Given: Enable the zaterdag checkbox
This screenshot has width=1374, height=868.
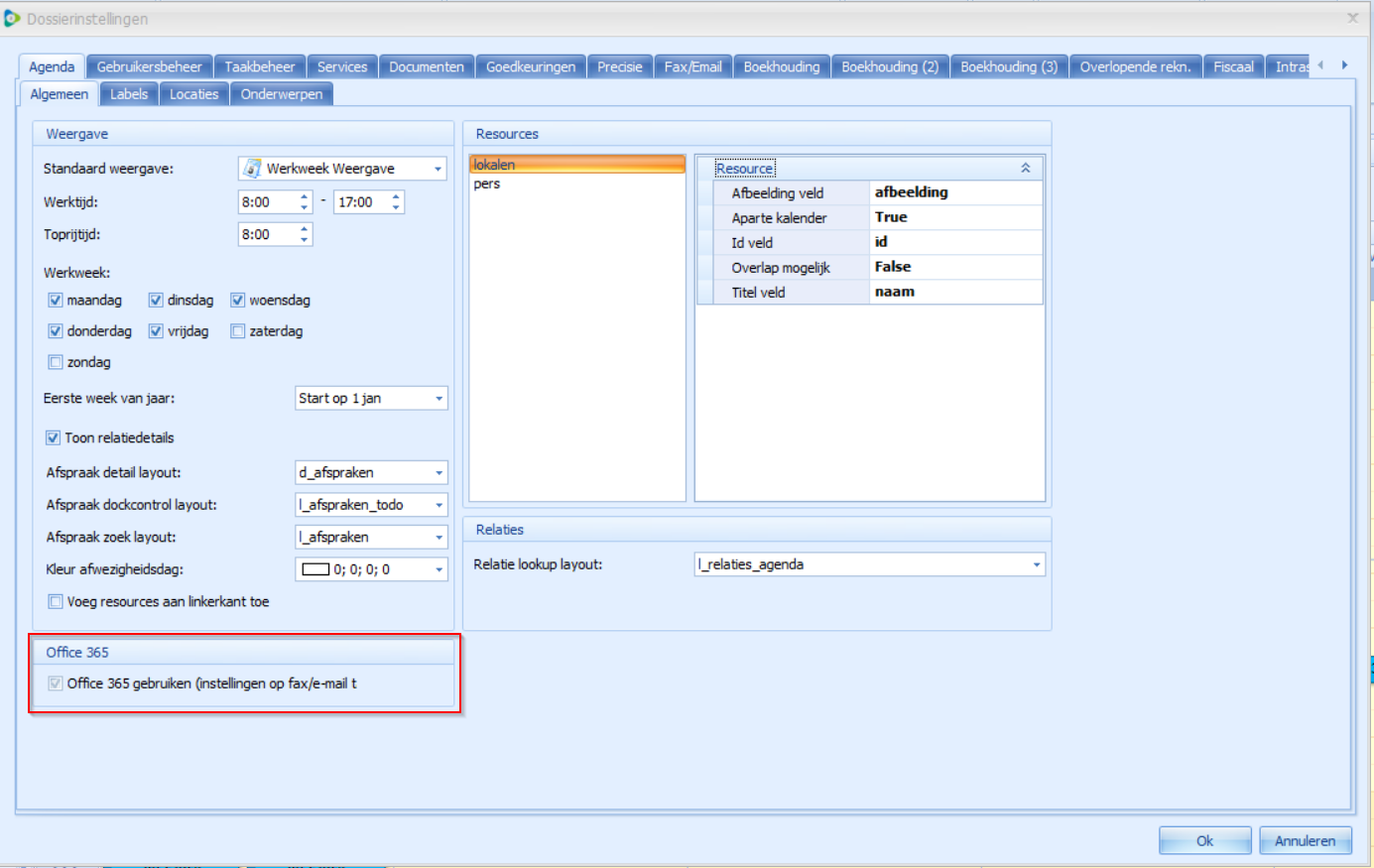Looking at the screenshot, I should click(238, 331).
